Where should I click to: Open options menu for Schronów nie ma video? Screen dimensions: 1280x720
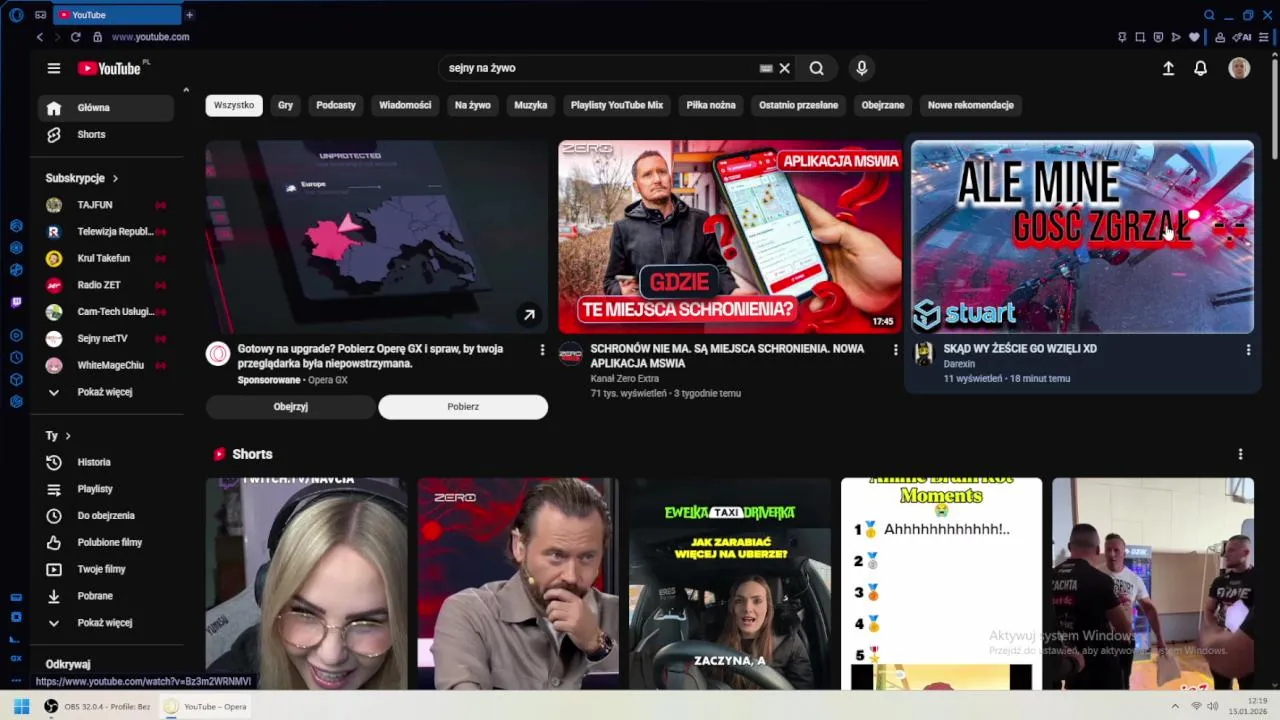coord(895,350)
